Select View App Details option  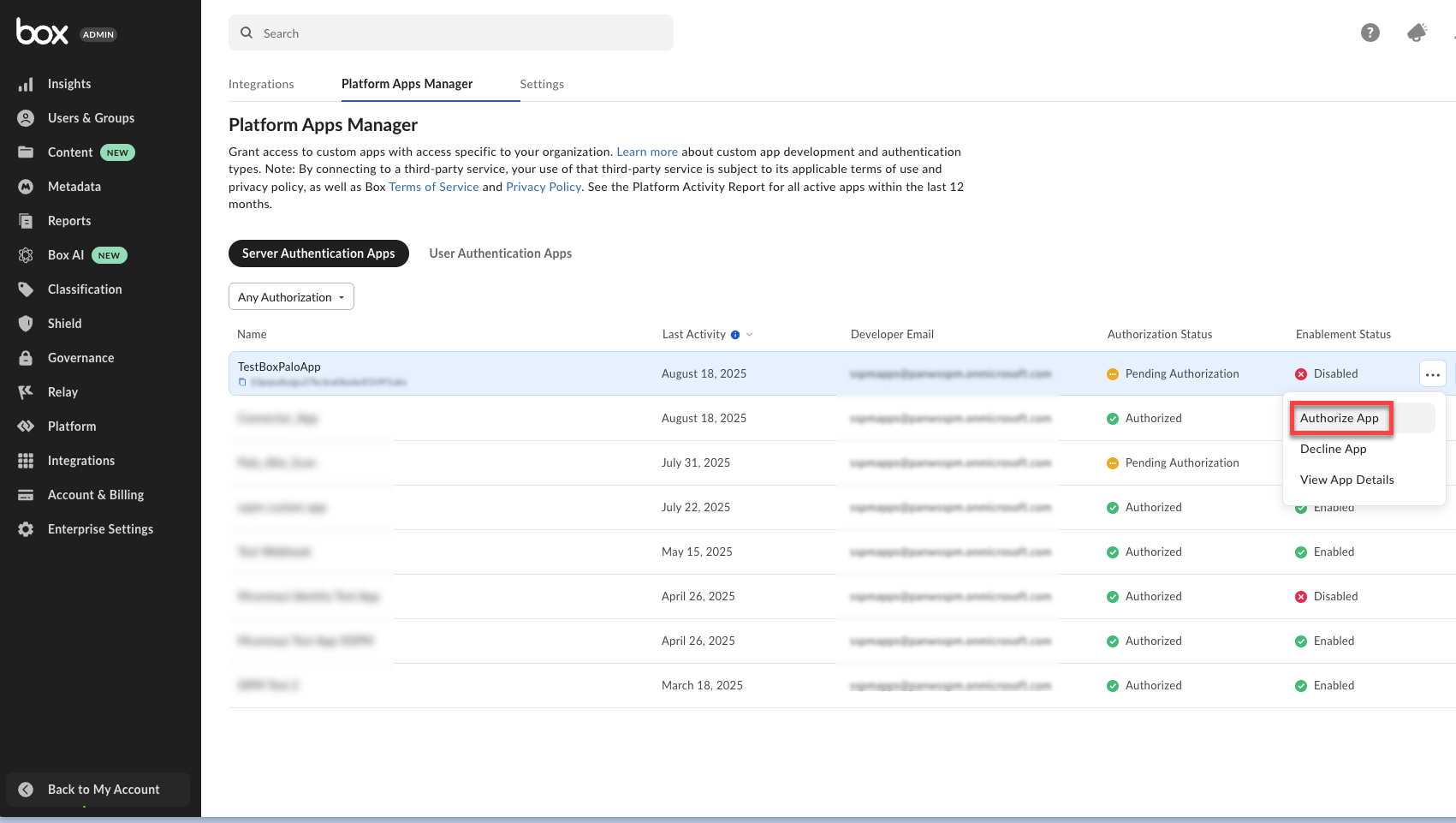click(1346, 480)
